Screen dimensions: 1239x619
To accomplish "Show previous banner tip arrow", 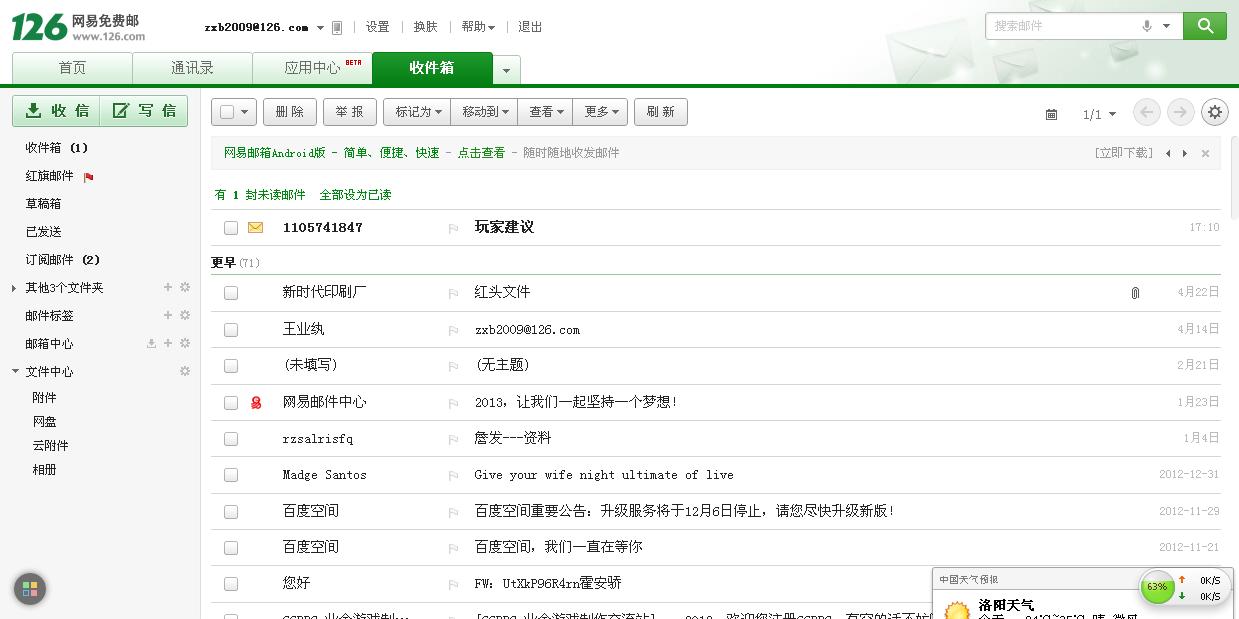I will [x=1168, y=153].
